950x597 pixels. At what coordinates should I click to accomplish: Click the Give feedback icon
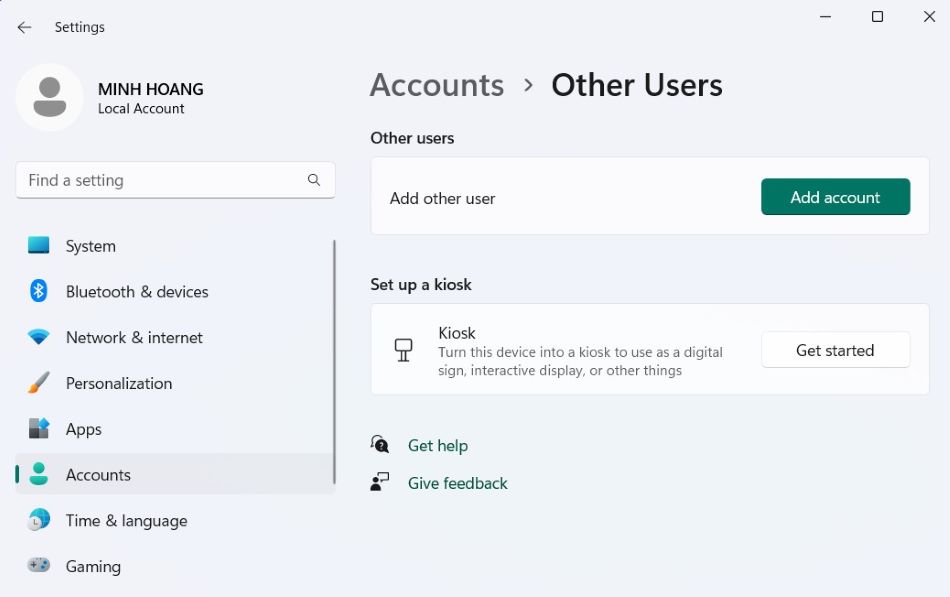380,482
